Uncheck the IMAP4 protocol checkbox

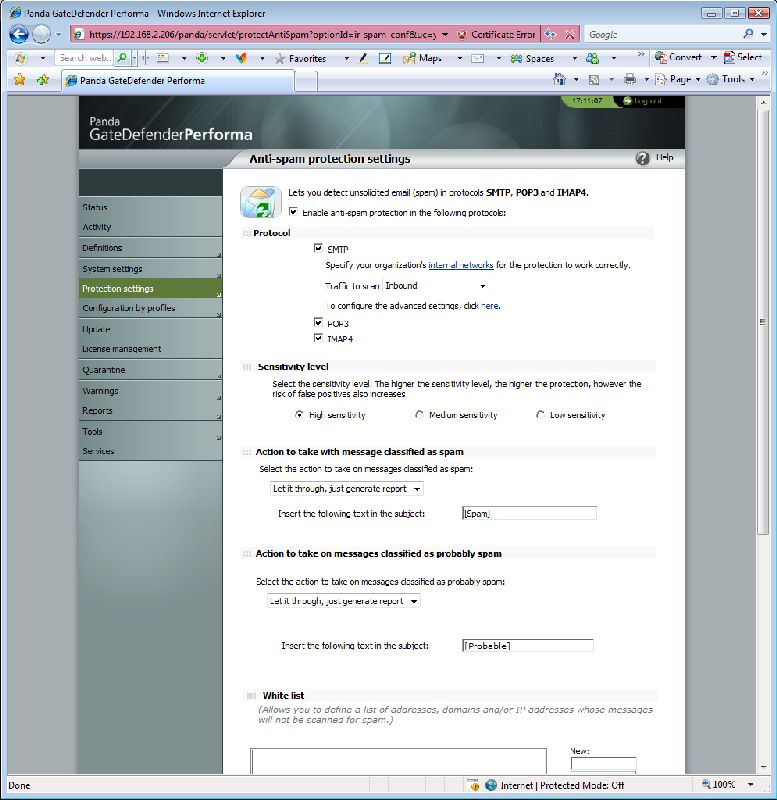pos(318,337)
